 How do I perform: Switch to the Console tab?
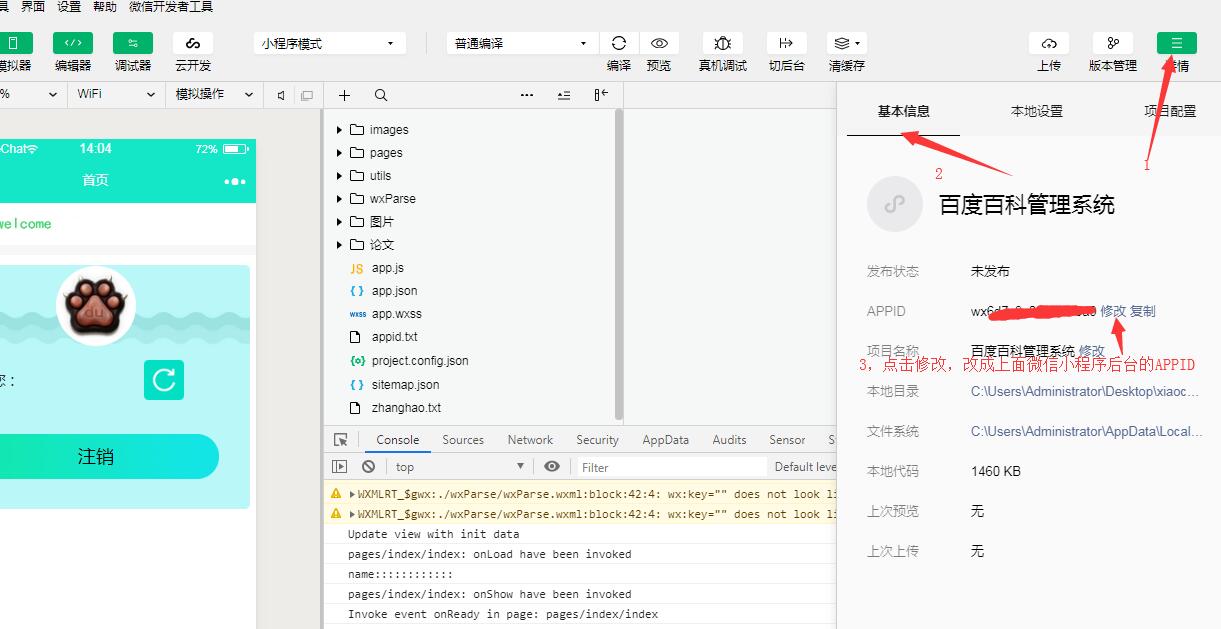[398, 440]
